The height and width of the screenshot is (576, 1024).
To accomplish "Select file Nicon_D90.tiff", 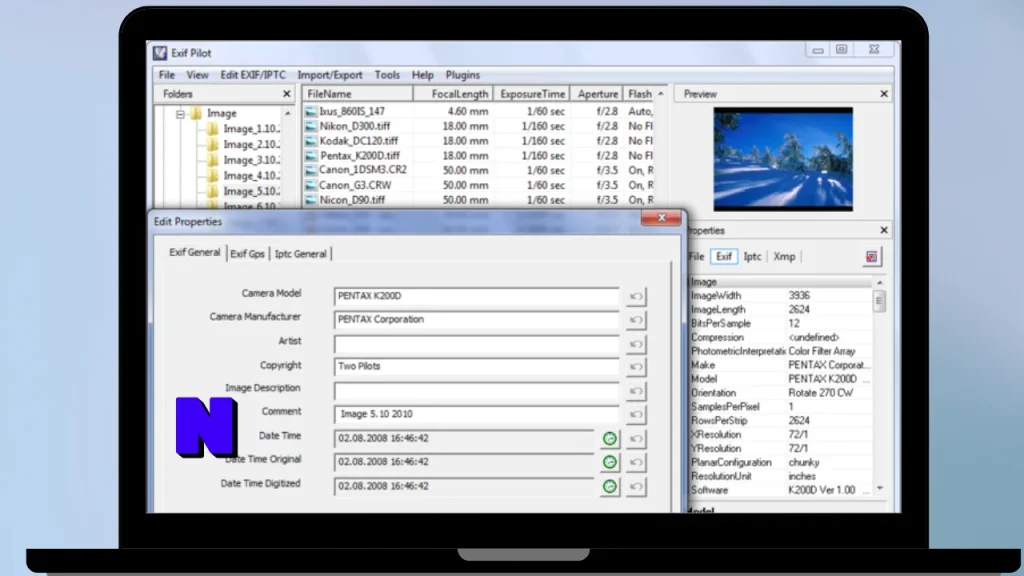I will click(x=352, y=200).
